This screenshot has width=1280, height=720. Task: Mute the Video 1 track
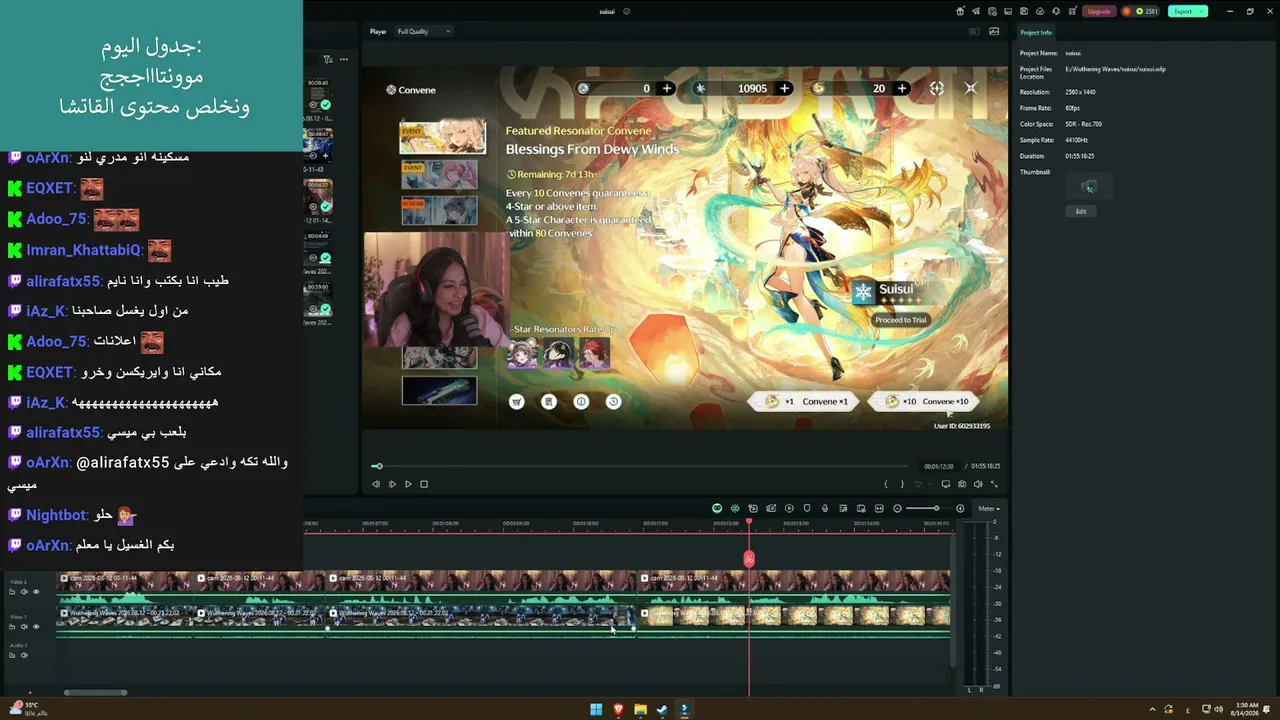click(x=24, y=627)
